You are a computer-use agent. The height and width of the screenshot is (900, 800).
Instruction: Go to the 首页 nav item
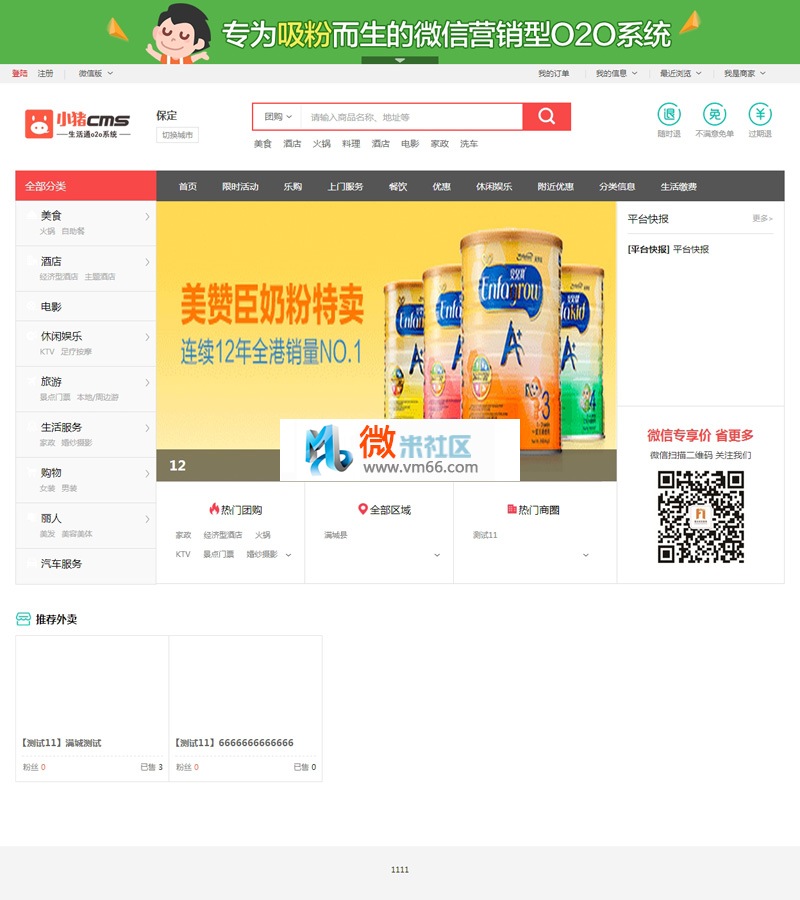[188, 187]
